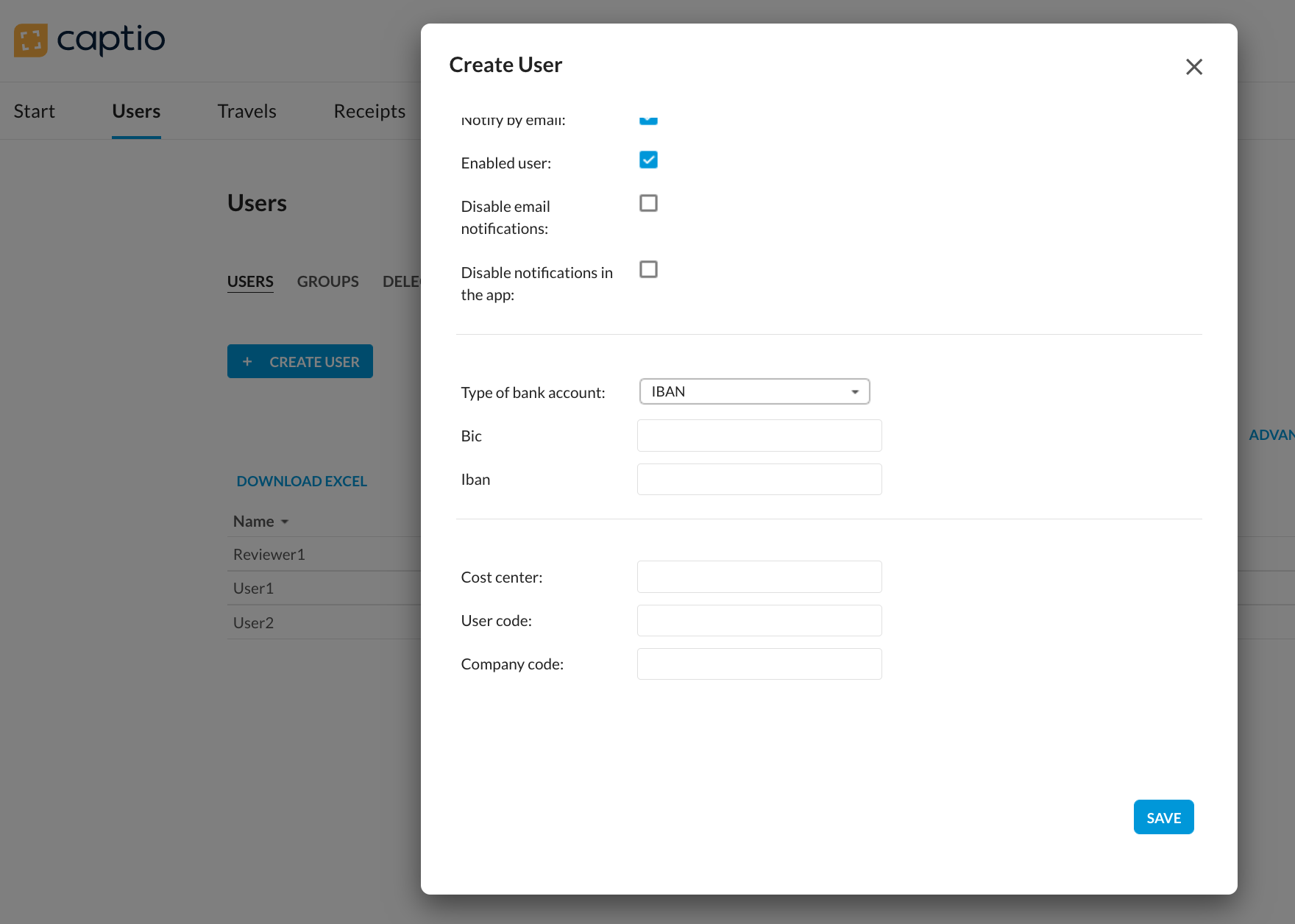Focus the Company code field

tap(759, 664)
